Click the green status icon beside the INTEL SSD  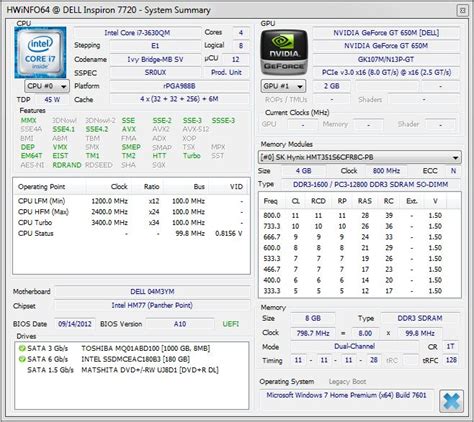pos(22,359)
